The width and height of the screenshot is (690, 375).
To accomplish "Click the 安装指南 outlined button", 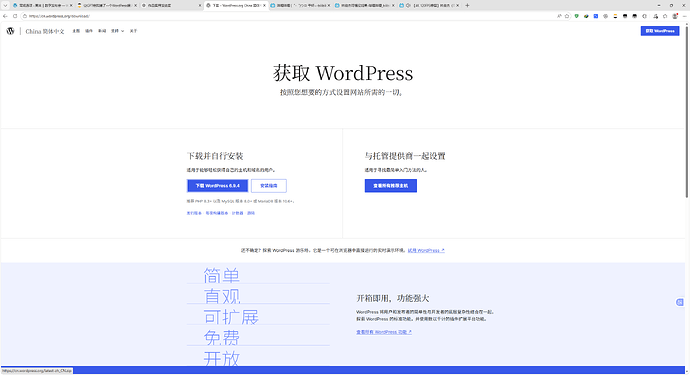I will point(269,186).
